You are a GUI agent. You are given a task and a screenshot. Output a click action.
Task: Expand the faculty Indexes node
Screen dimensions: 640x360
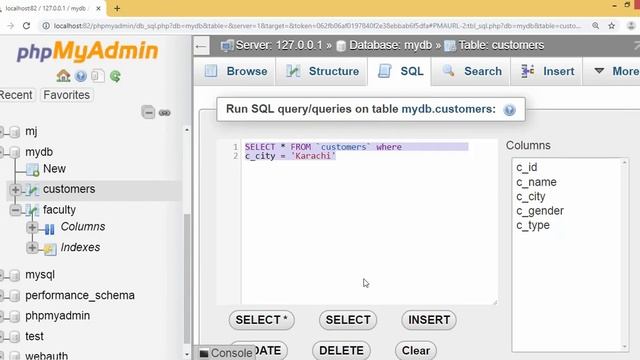click(32, 248)
